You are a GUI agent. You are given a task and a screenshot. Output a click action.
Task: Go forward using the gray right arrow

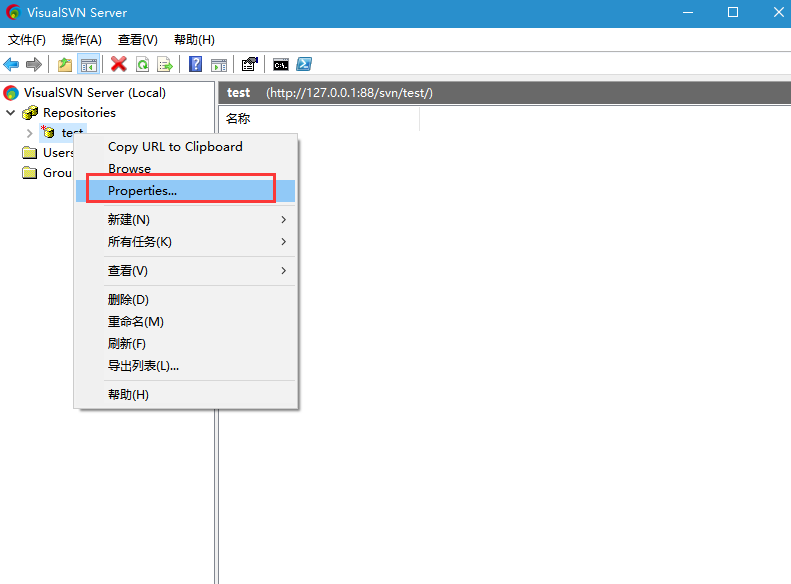[34, 65]
